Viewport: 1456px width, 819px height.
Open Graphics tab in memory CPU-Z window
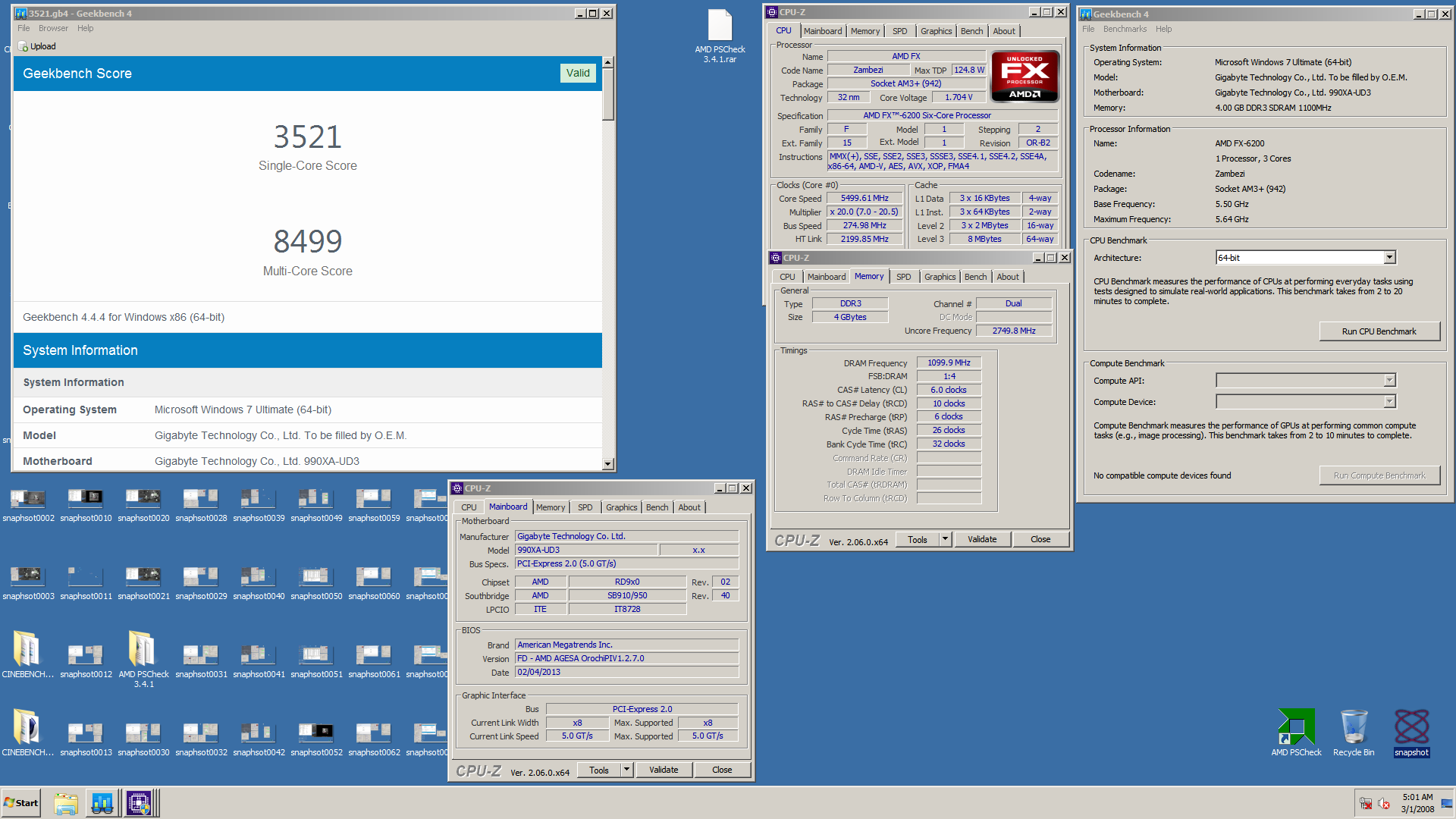pos(940,277)
